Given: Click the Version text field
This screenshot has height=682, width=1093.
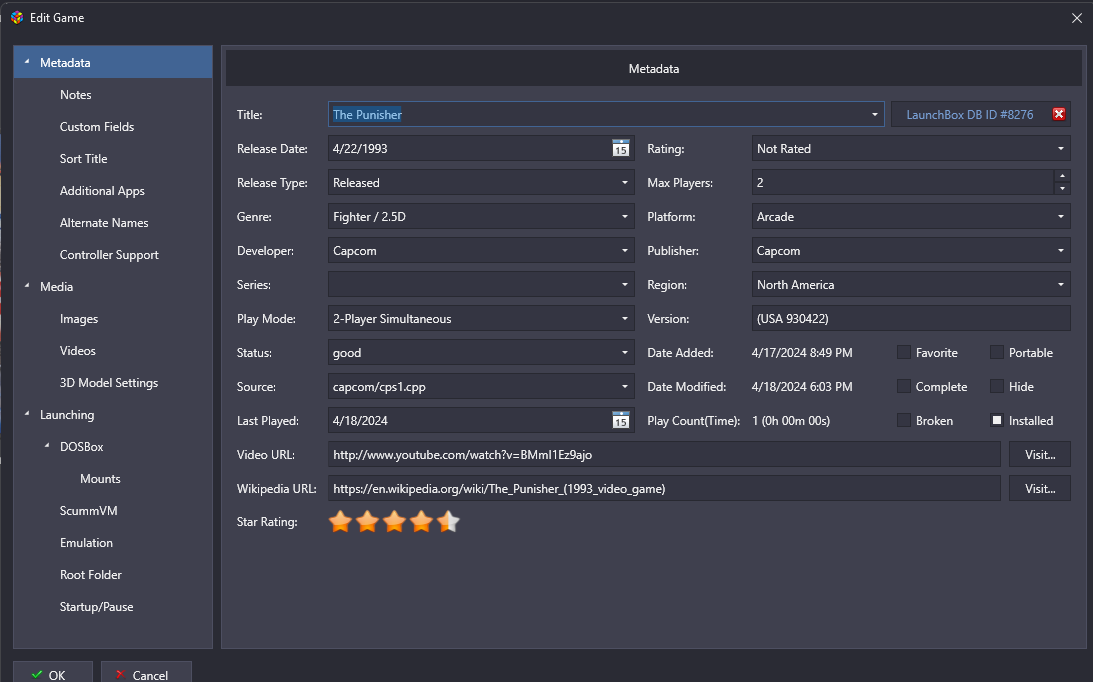Looking at the screenshot, I should (x=910, y=319).
